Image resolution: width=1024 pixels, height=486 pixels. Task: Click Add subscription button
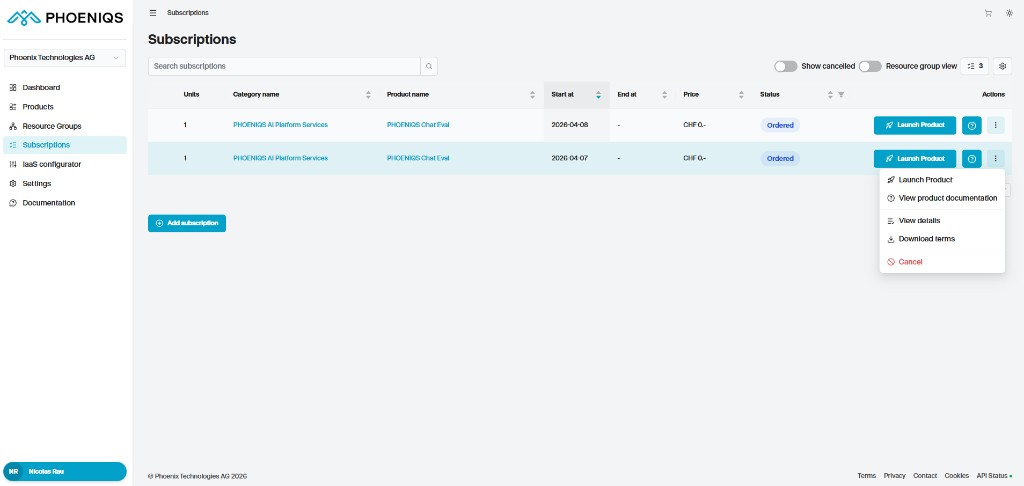tap(187, 223)
